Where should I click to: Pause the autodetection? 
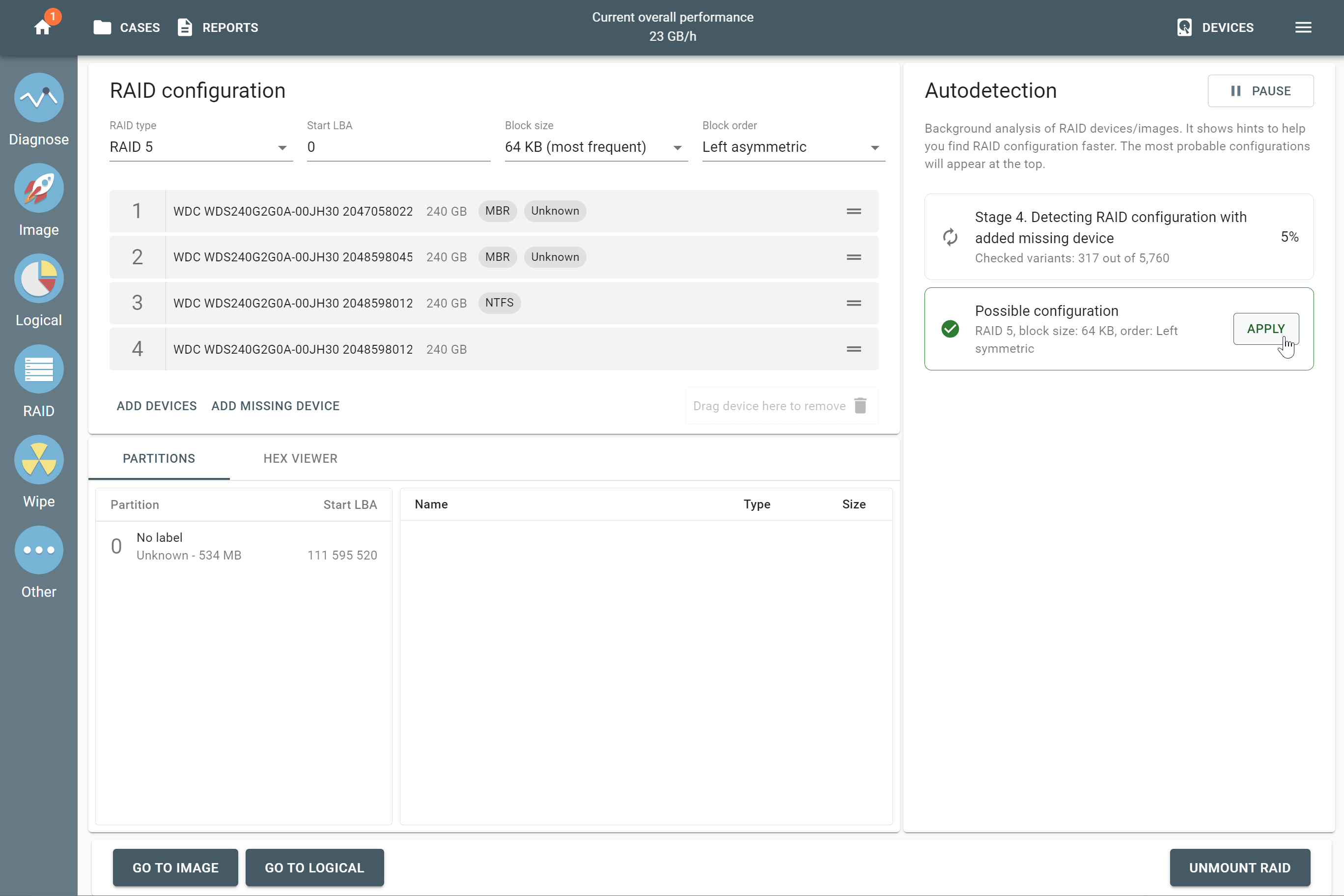1260,91
